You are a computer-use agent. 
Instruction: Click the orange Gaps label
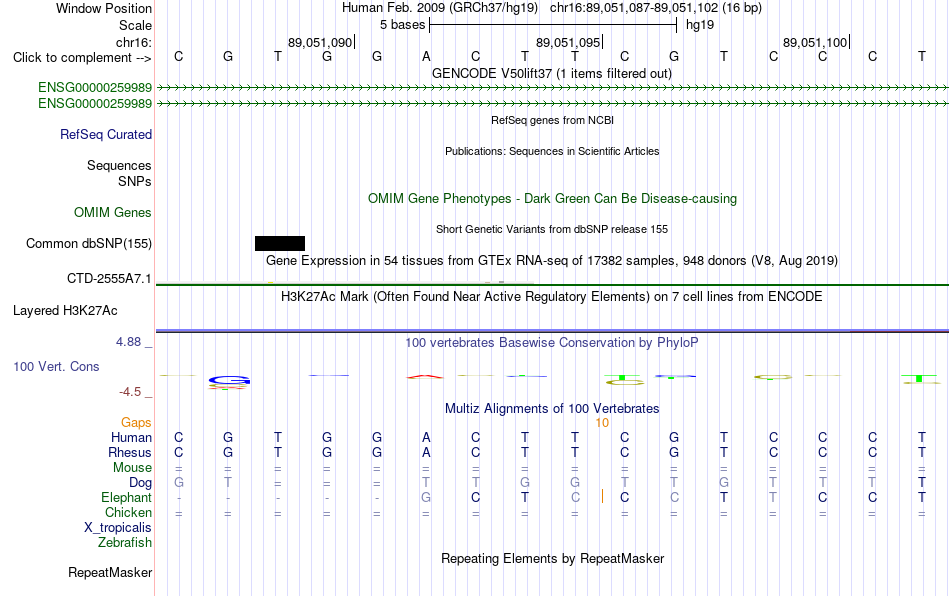(136, 422)
